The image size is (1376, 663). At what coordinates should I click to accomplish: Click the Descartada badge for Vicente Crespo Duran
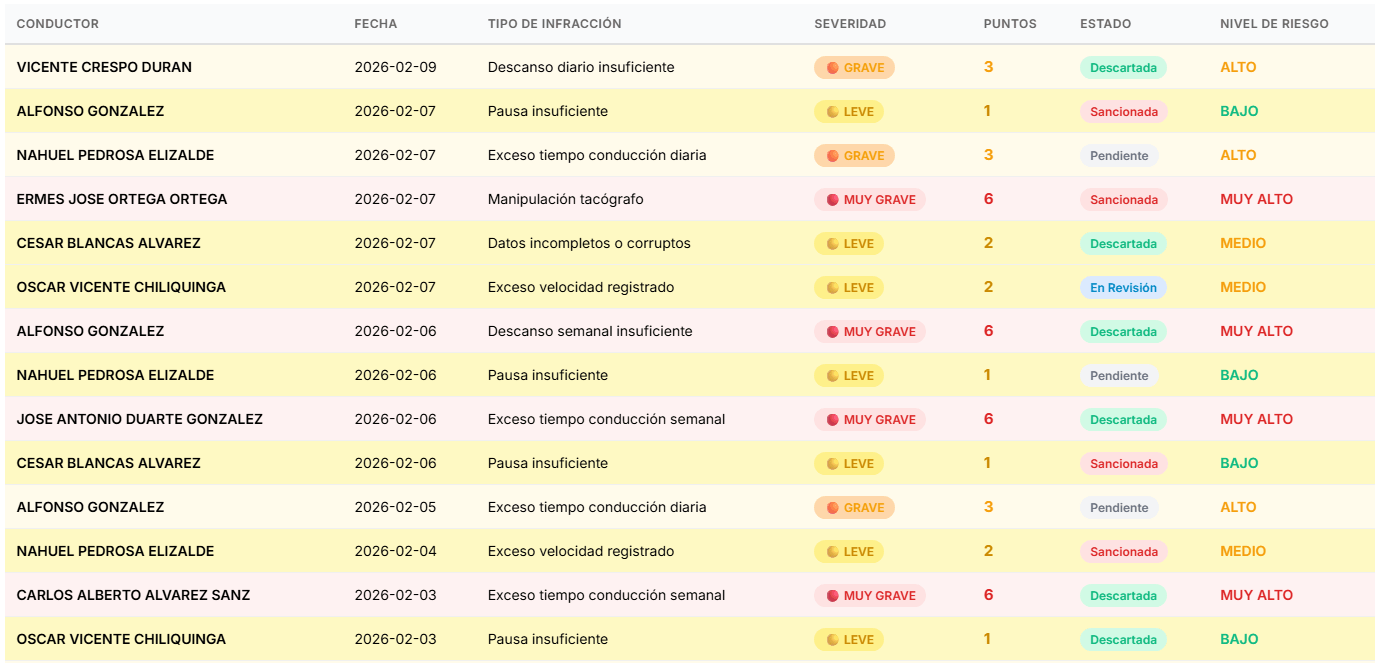pyautogui.click(x=1123, y=68)
